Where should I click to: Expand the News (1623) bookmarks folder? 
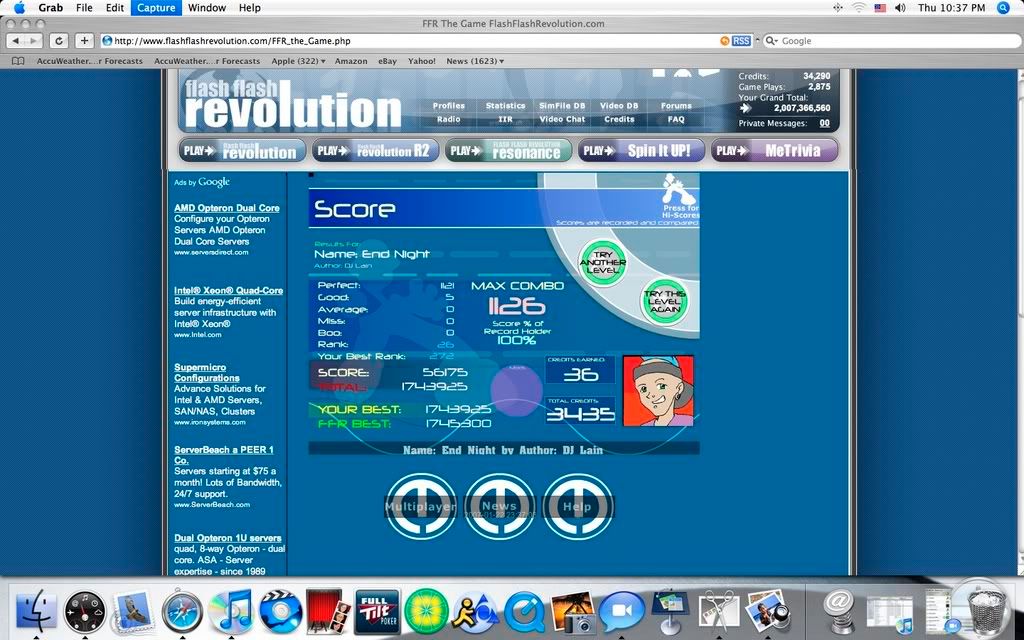tap(475, 61)
